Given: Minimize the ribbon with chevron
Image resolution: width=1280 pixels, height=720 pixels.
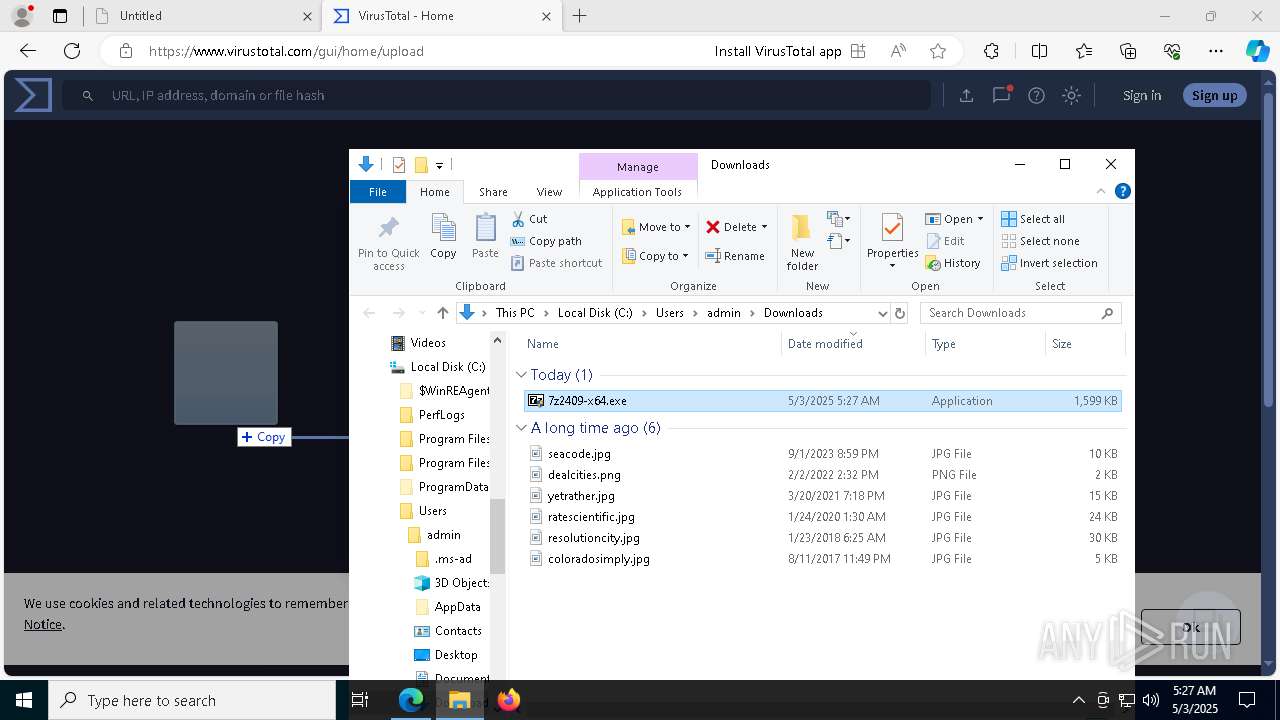Looking at the screenshot, I should click(x=1101, y=191).
